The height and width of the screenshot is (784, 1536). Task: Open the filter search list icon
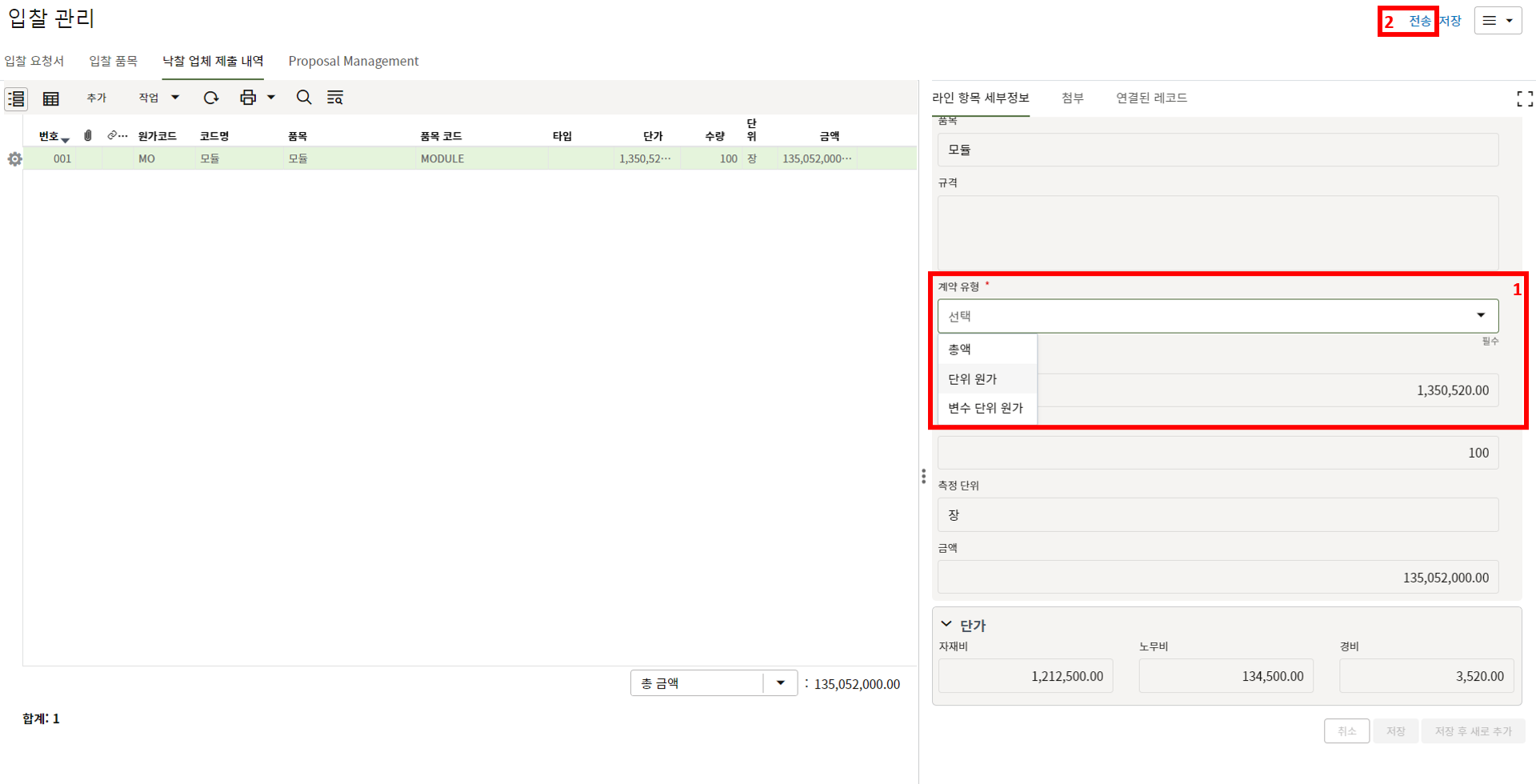335,98
